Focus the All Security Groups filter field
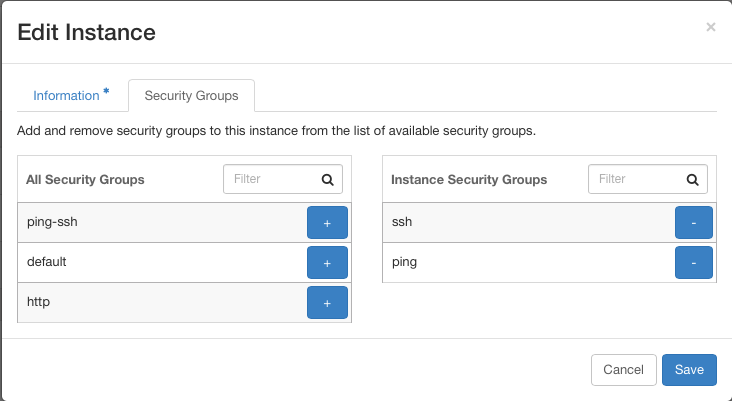This screenshot has width=732, height=401. click(x=283, y=179)
